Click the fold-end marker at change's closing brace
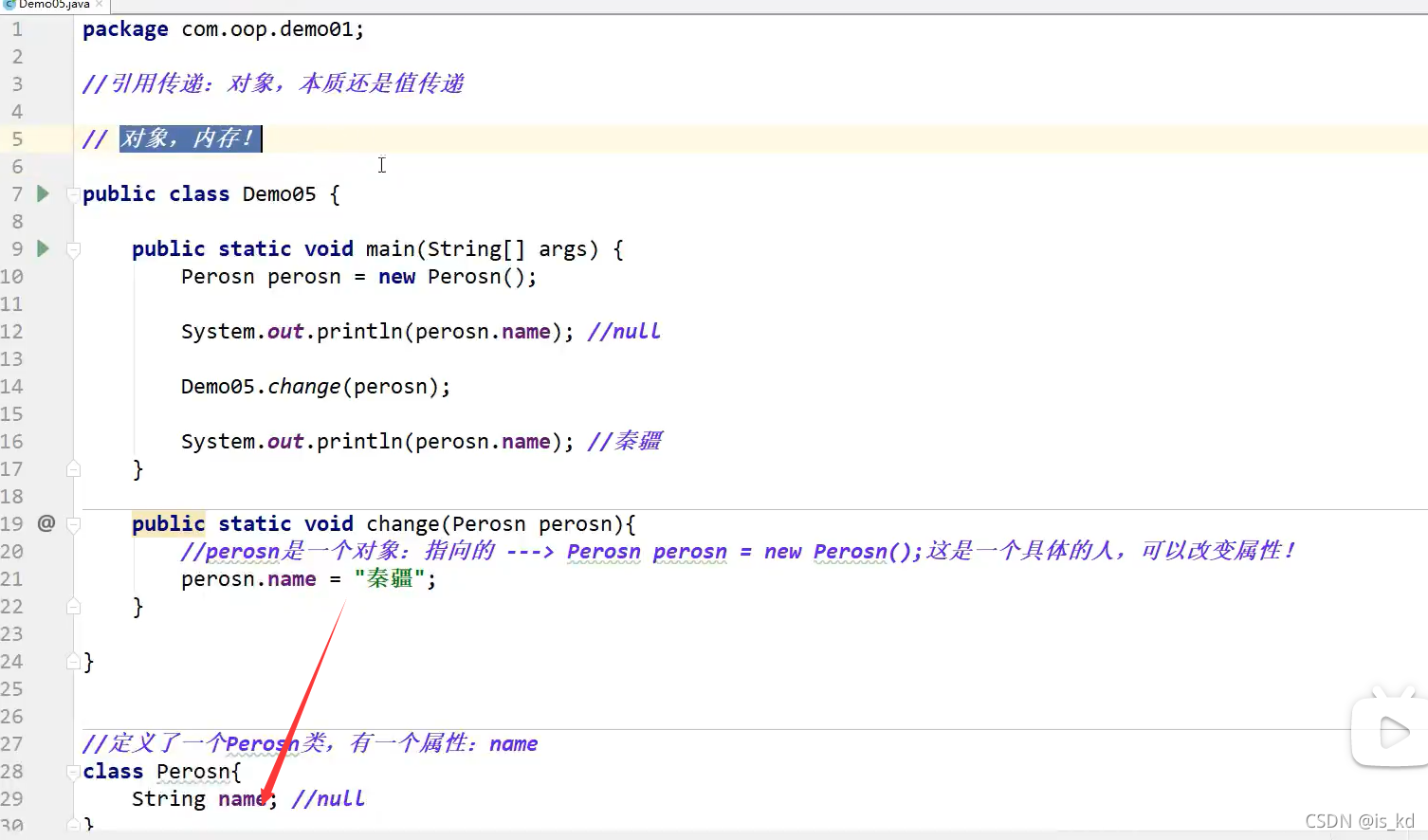 [x=73, y=606]
